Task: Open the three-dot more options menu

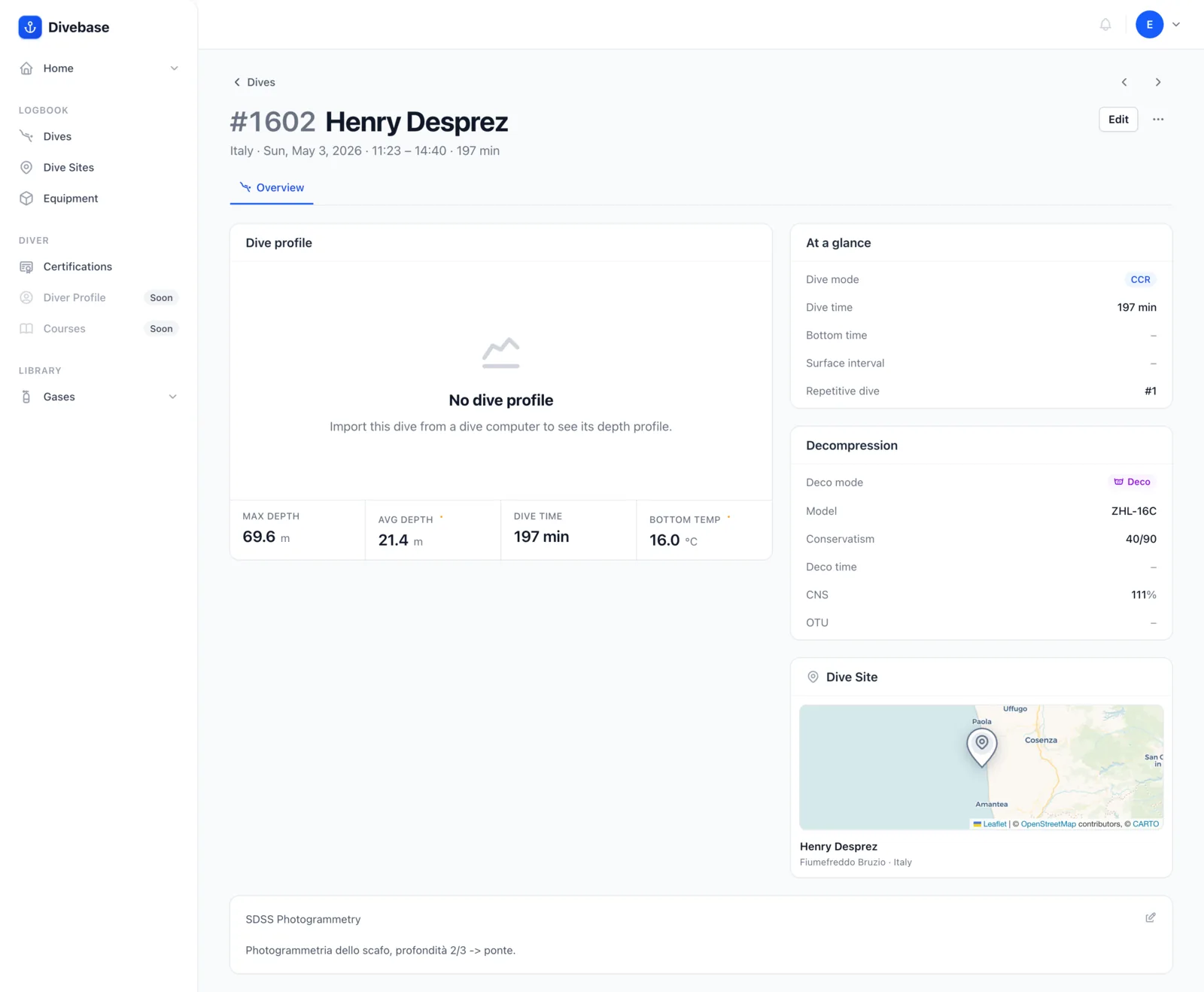Action: click(x=1158, y=119)
